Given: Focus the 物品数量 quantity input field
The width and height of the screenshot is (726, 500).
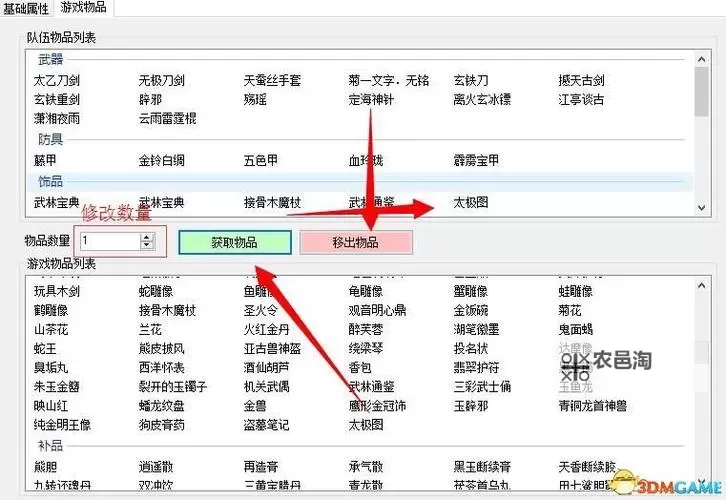Looking at the screenshot, I should (x=110, y=241).
